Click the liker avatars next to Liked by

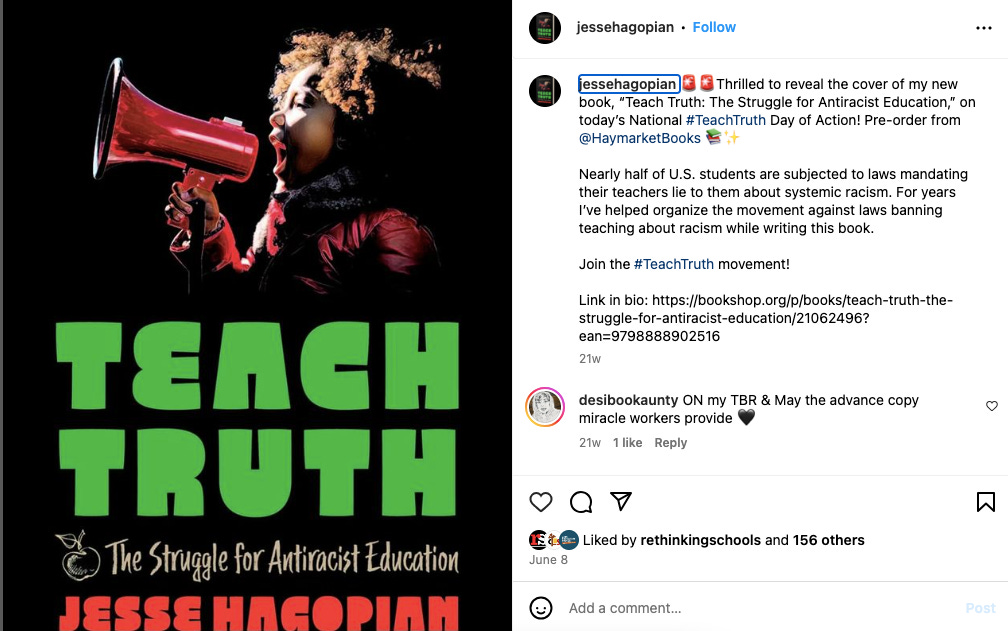[x=554, y=540]
